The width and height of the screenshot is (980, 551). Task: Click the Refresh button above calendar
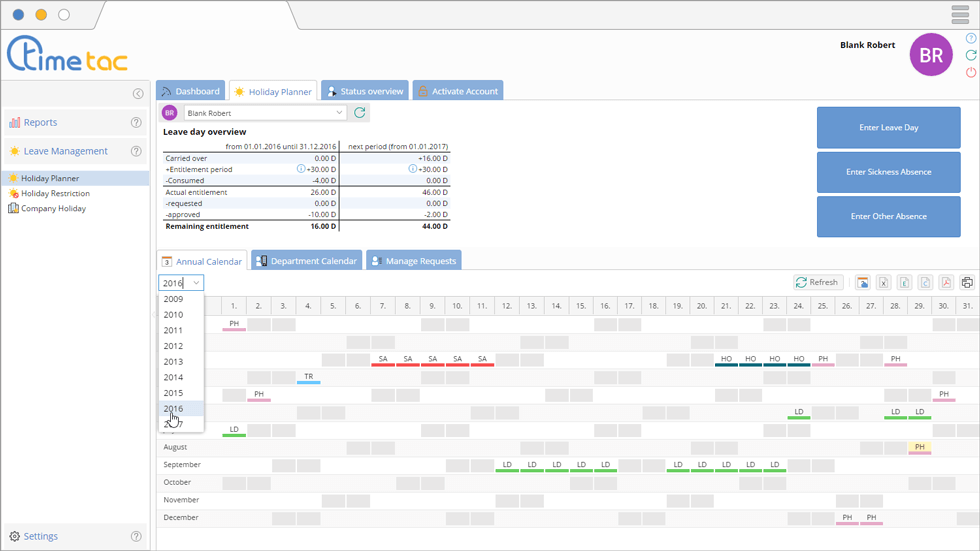[x=817, y=283]
